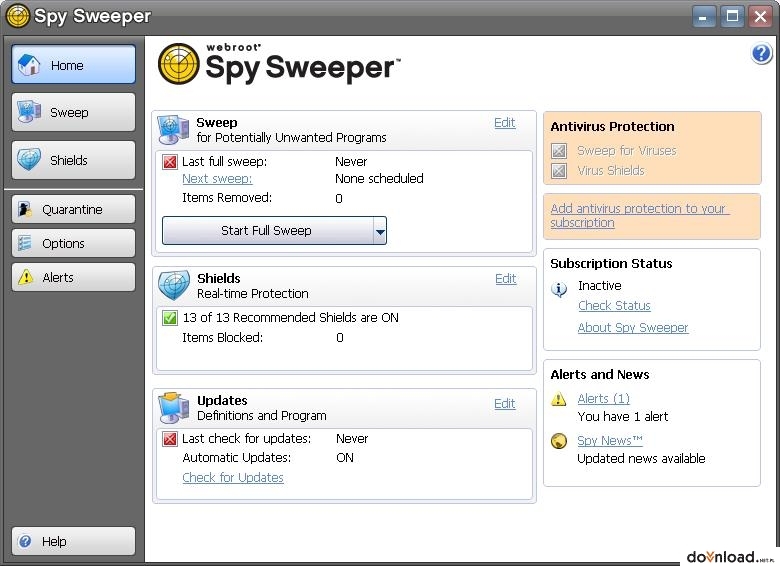780x566 pixels.
Task: Edit the Updates settings
Action: point(504,404)
